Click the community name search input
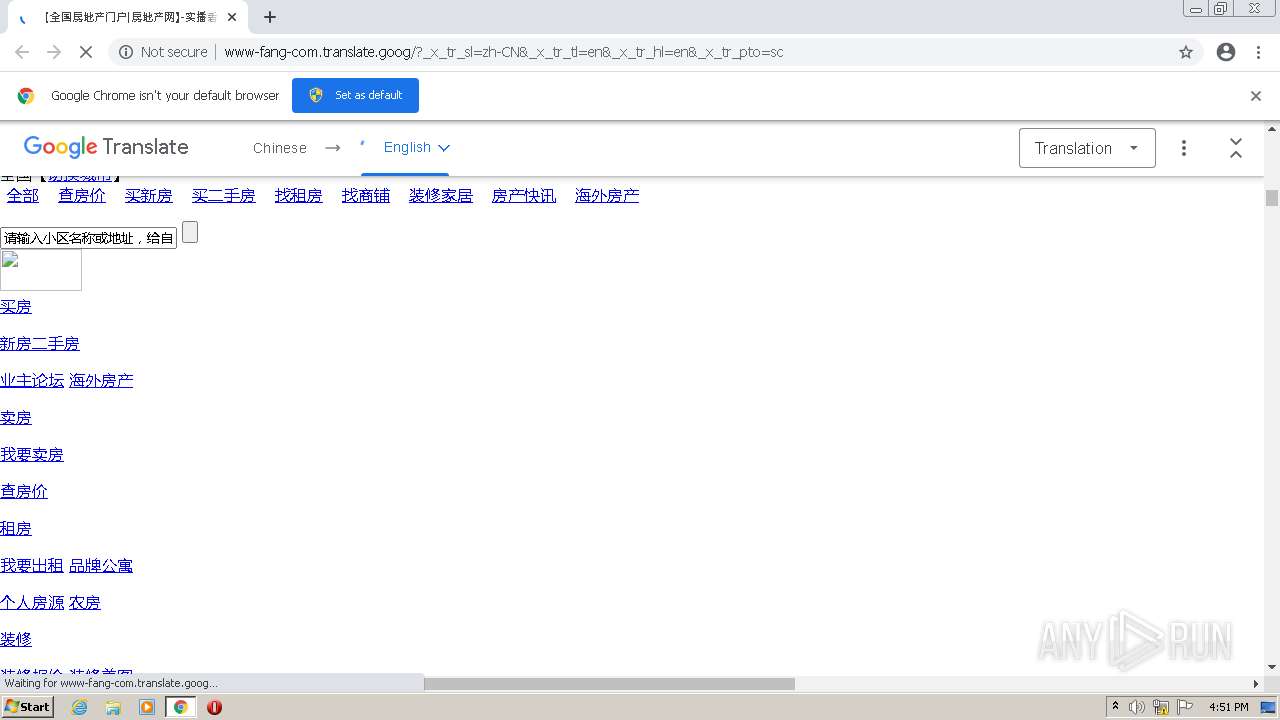Viewport: 1280px width, 720px height. 89,238
